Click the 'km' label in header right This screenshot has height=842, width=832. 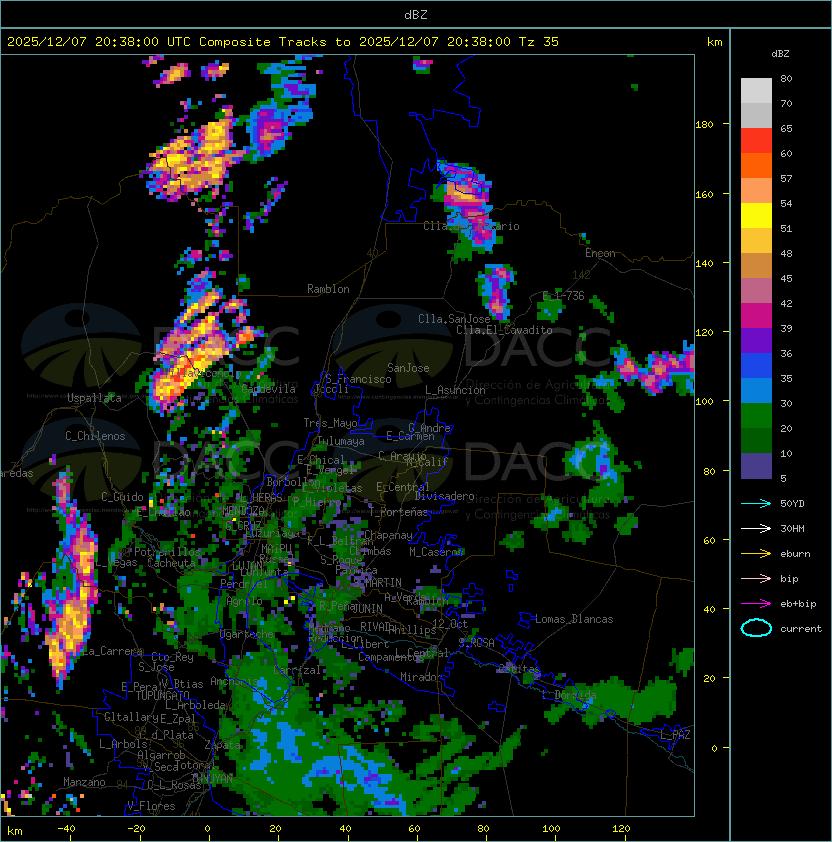[x=714, y=42]
